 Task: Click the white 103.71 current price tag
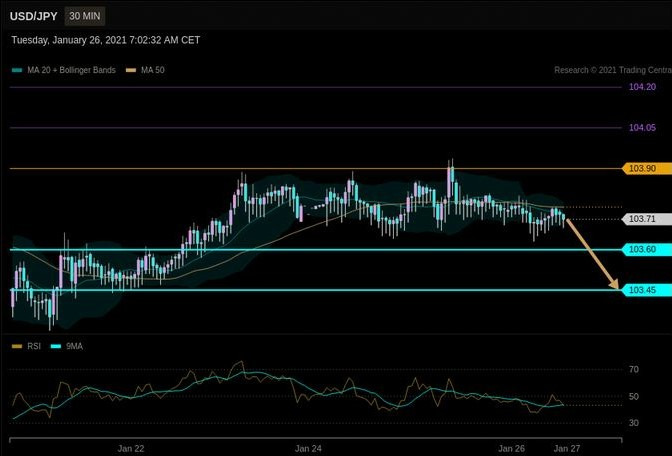(x=647, y=219)
